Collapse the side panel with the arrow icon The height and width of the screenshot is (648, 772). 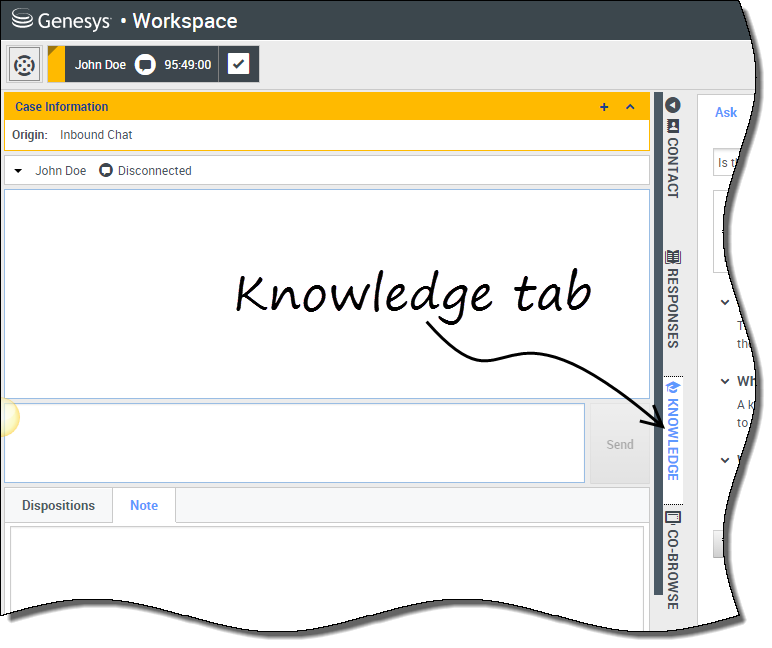[673, 105]
